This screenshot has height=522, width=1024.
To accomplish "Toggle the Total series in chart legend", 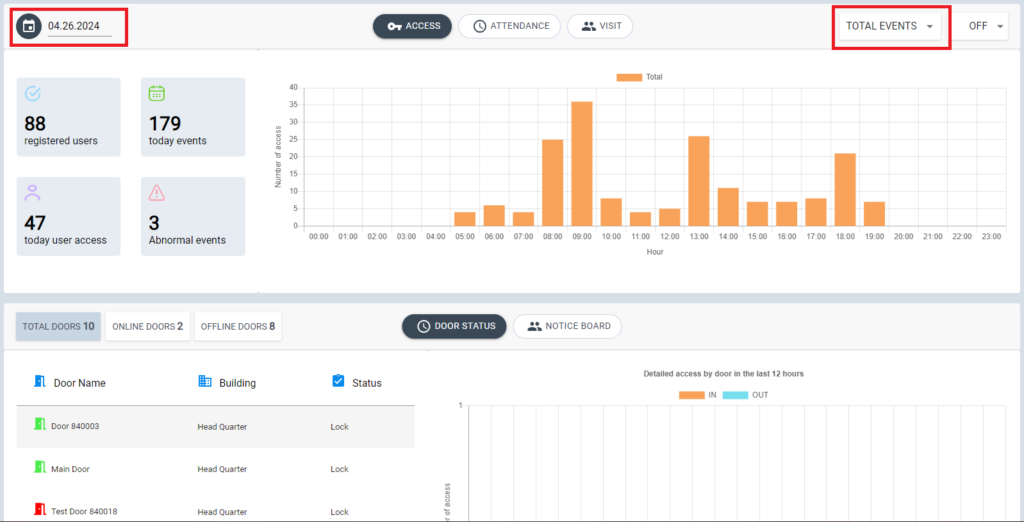I will click(639, 77).
